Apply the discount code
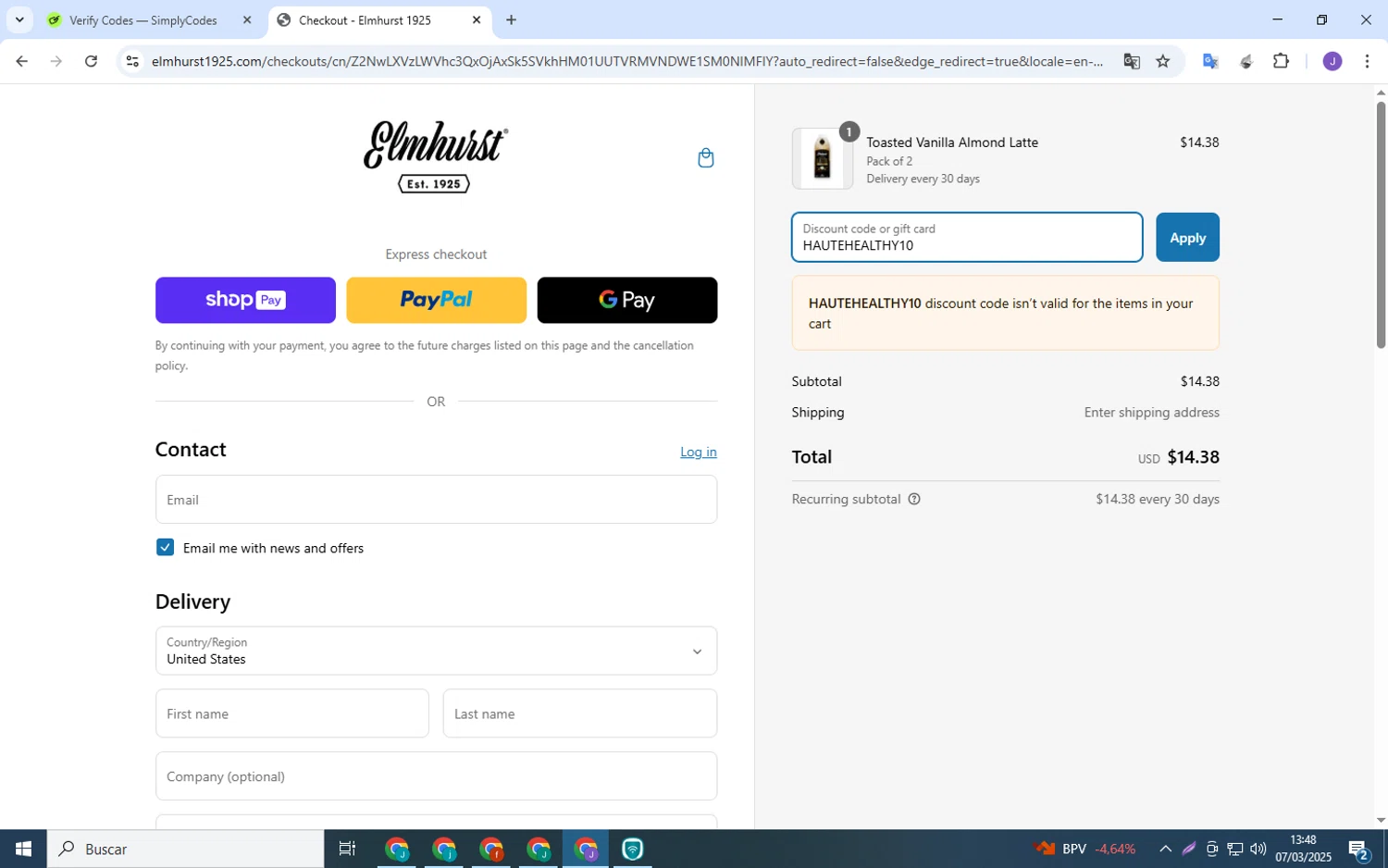The width and height of the screenshot is (1388, 868). point(1187,237)
